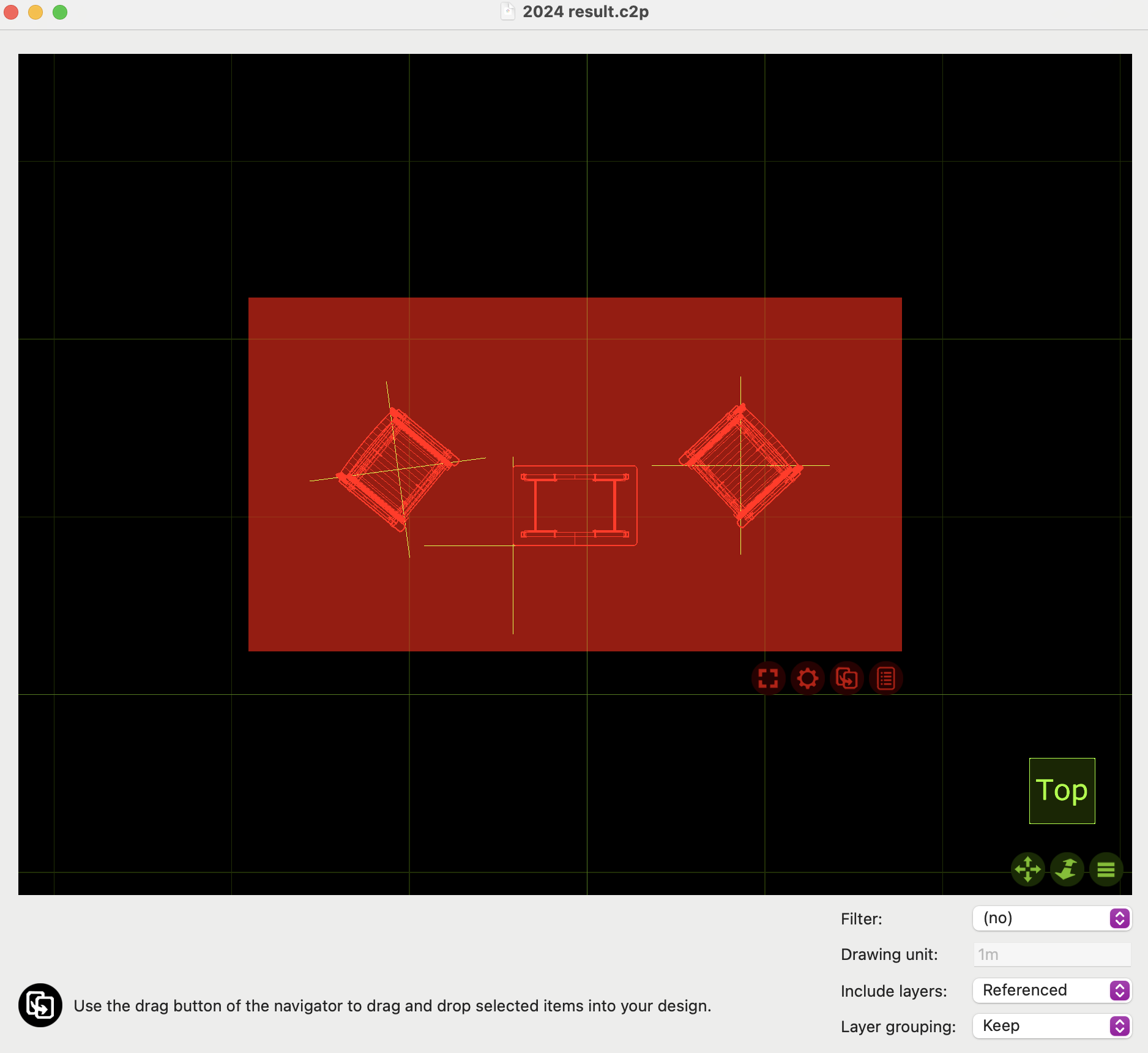
Task: Open the red list details icon
Action: tap(885, 678)
